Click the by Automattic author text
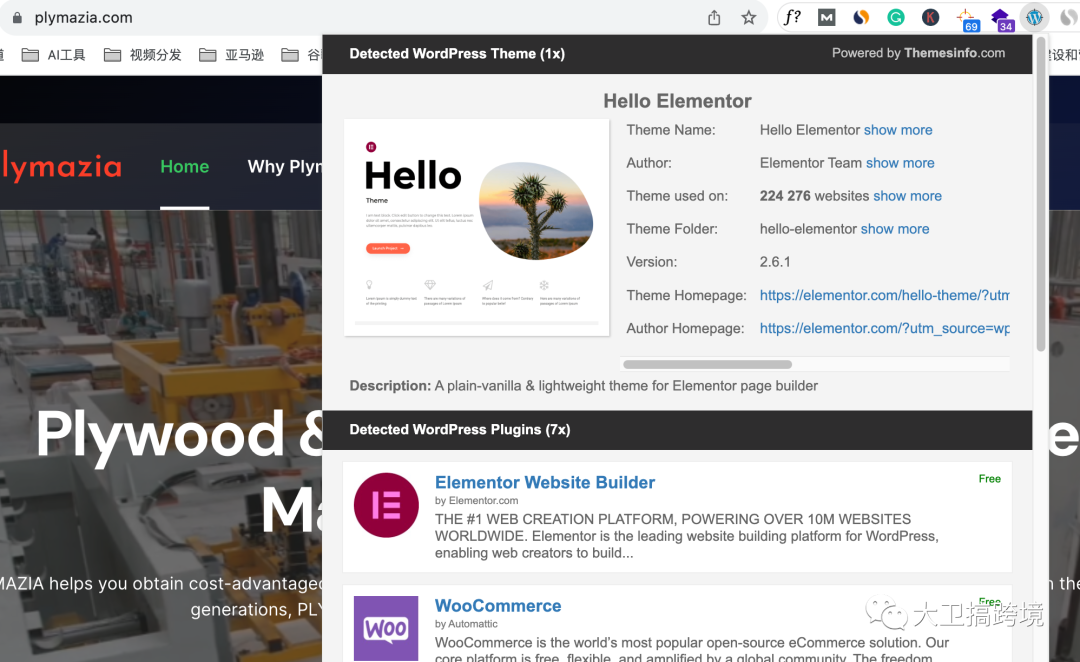1080x662 pixels. (x=466, y=624)
